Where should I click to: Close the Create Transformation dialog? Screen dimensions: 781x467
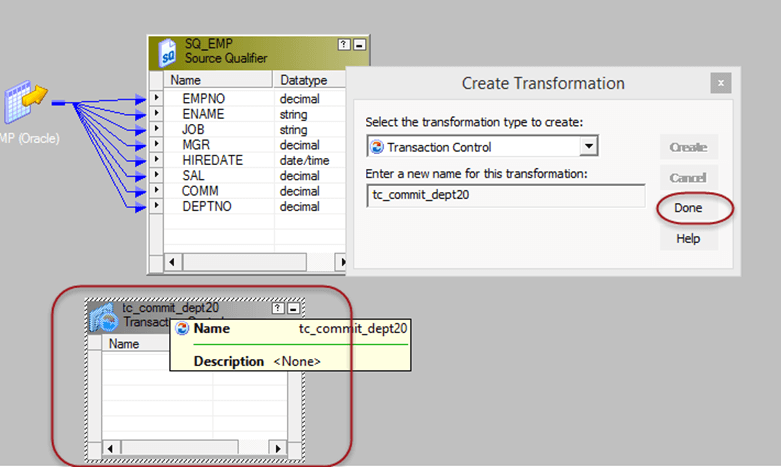(x=718, y=84)
